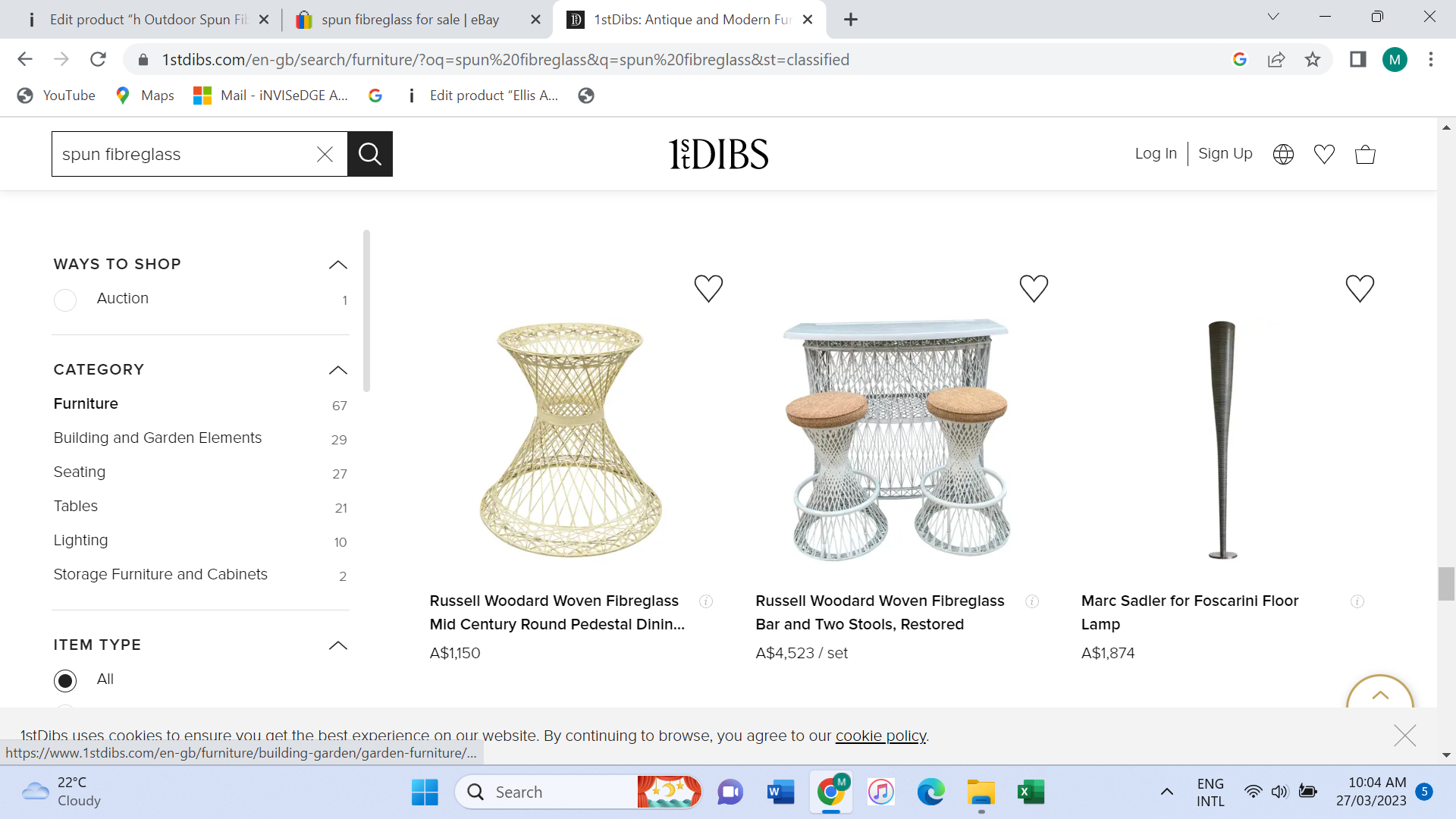Collapse the Ways to Shop section
1456x819 pixels.
[338, 265]
